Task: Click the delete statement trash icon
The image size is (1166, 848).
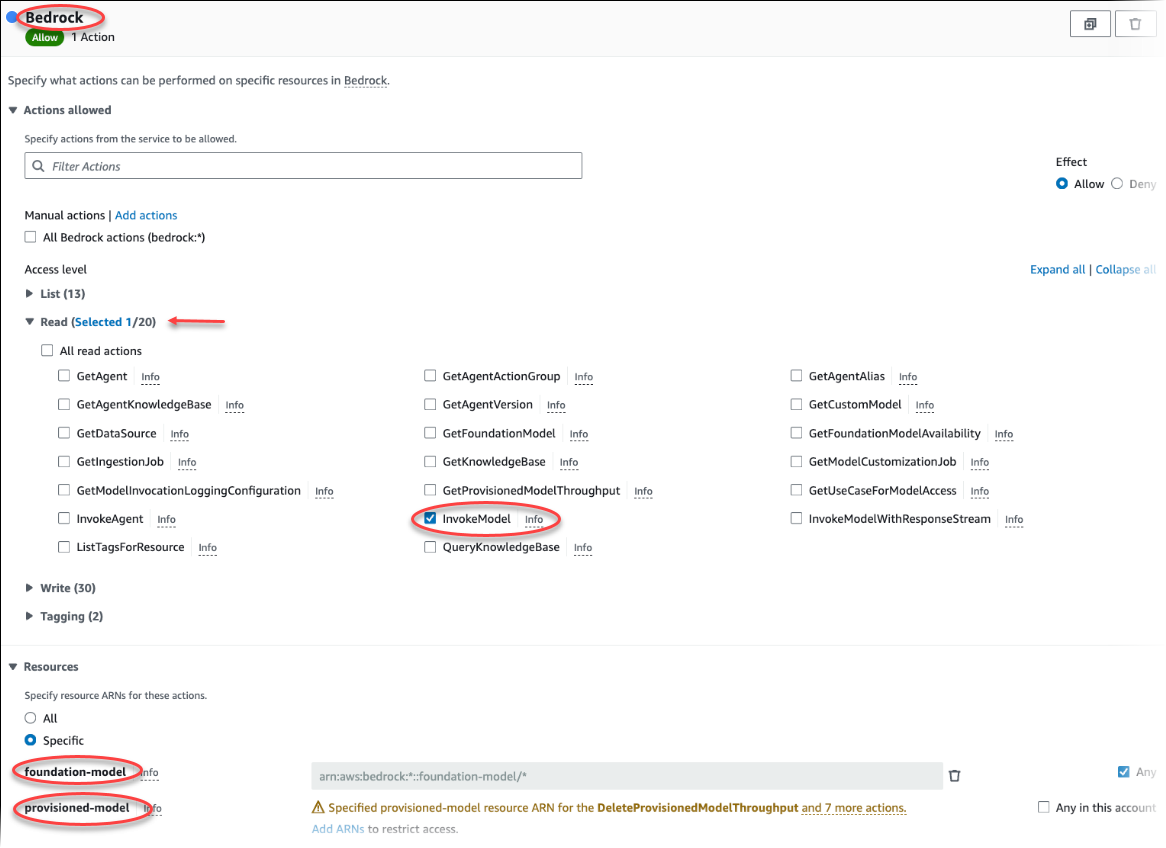Action: point(1135,23)
